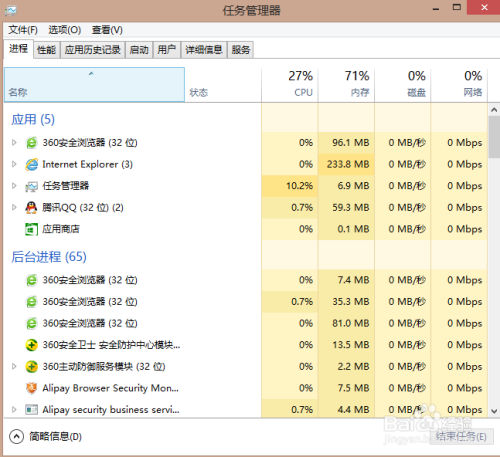Switch to the 性能 tab

point(47,50)
